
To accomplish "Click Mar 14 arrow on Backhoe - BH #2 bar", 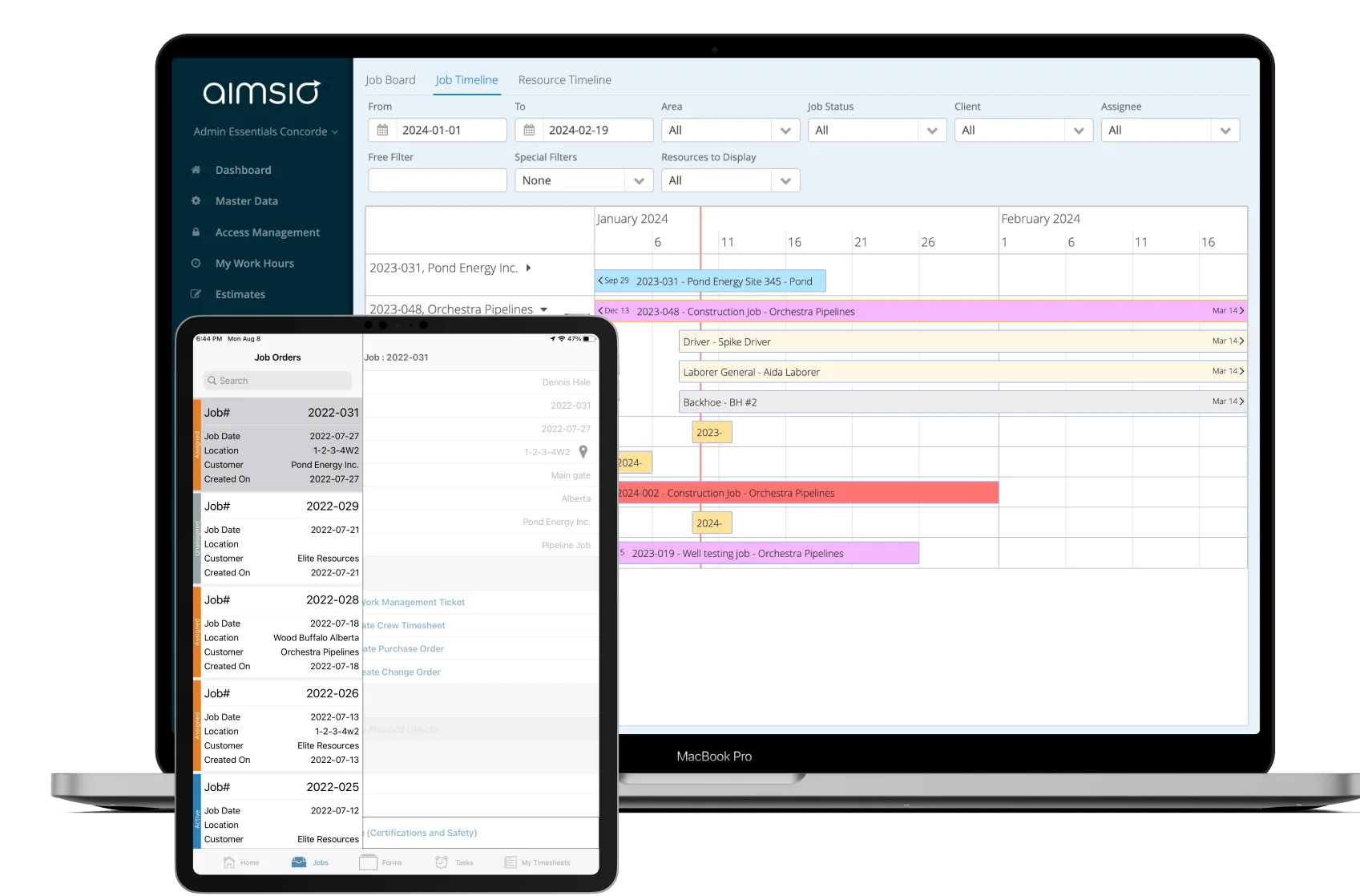I will [x=1242, y=402].
